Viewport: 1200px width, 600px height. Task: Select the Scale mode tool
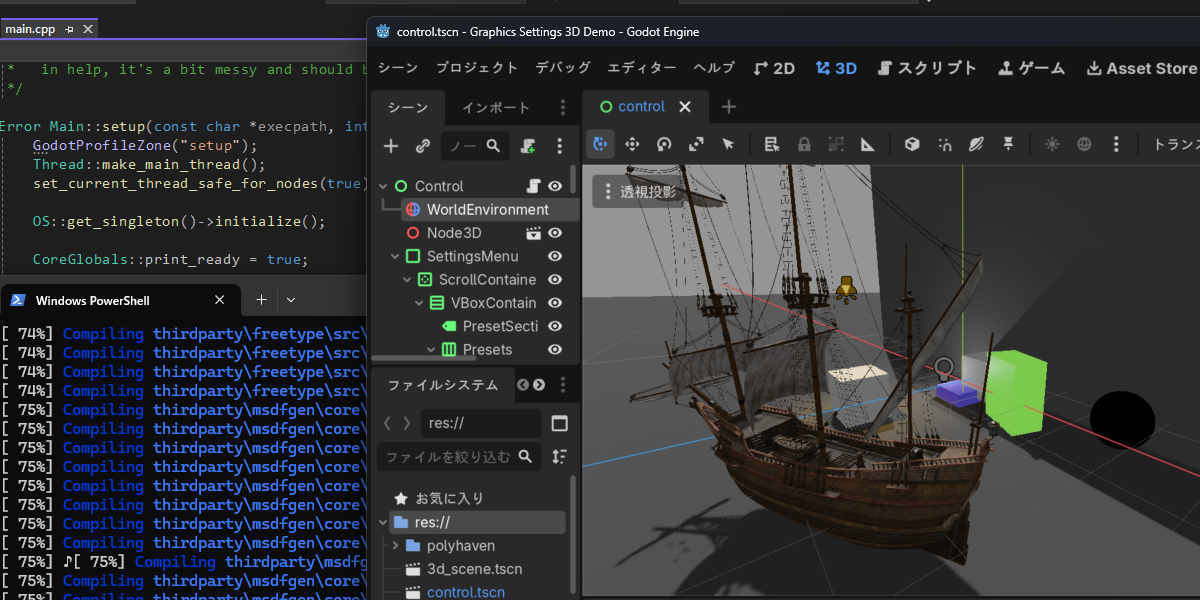[696, 144]
